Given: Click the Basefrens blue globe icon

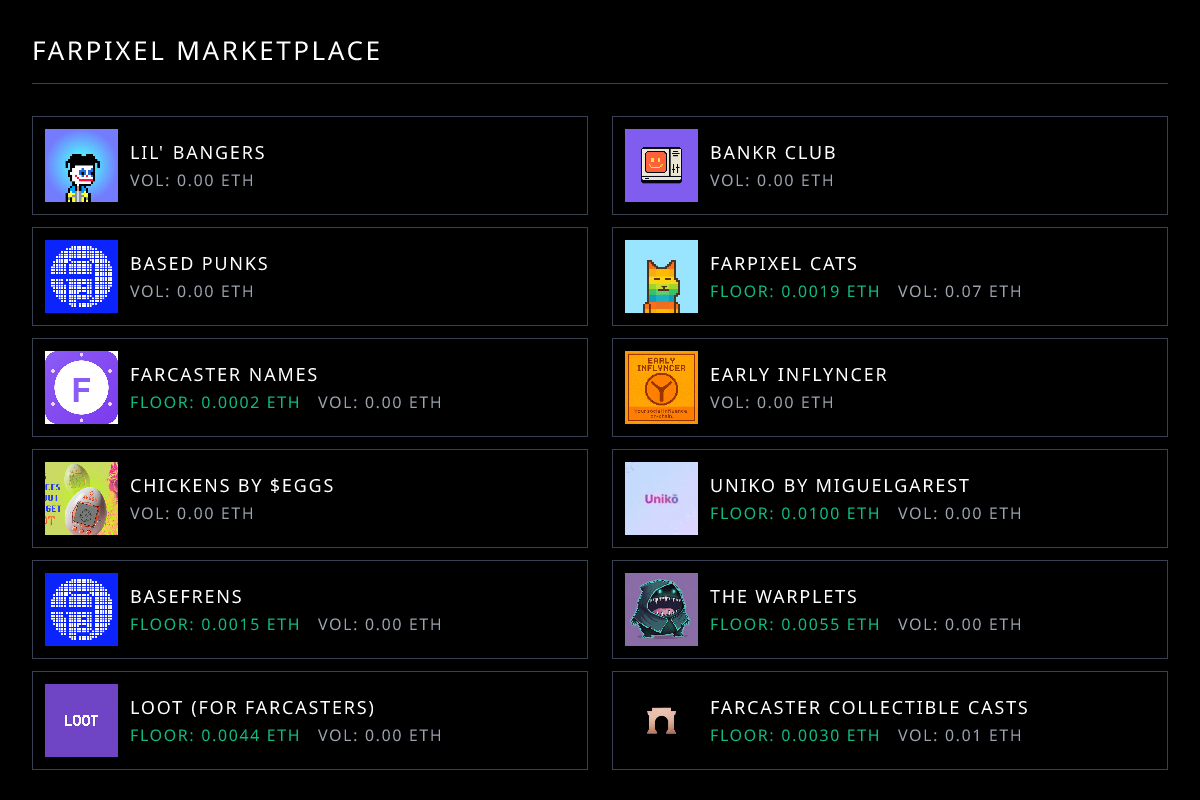Looking at the screenshot, I should pyautogui.click(x=81, y=610).
